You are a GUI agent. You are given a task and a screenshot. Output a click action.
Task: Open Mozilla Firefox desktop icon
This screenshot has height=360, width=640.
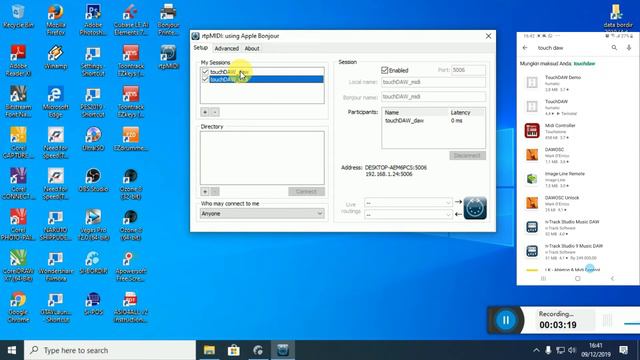[56, 20]
